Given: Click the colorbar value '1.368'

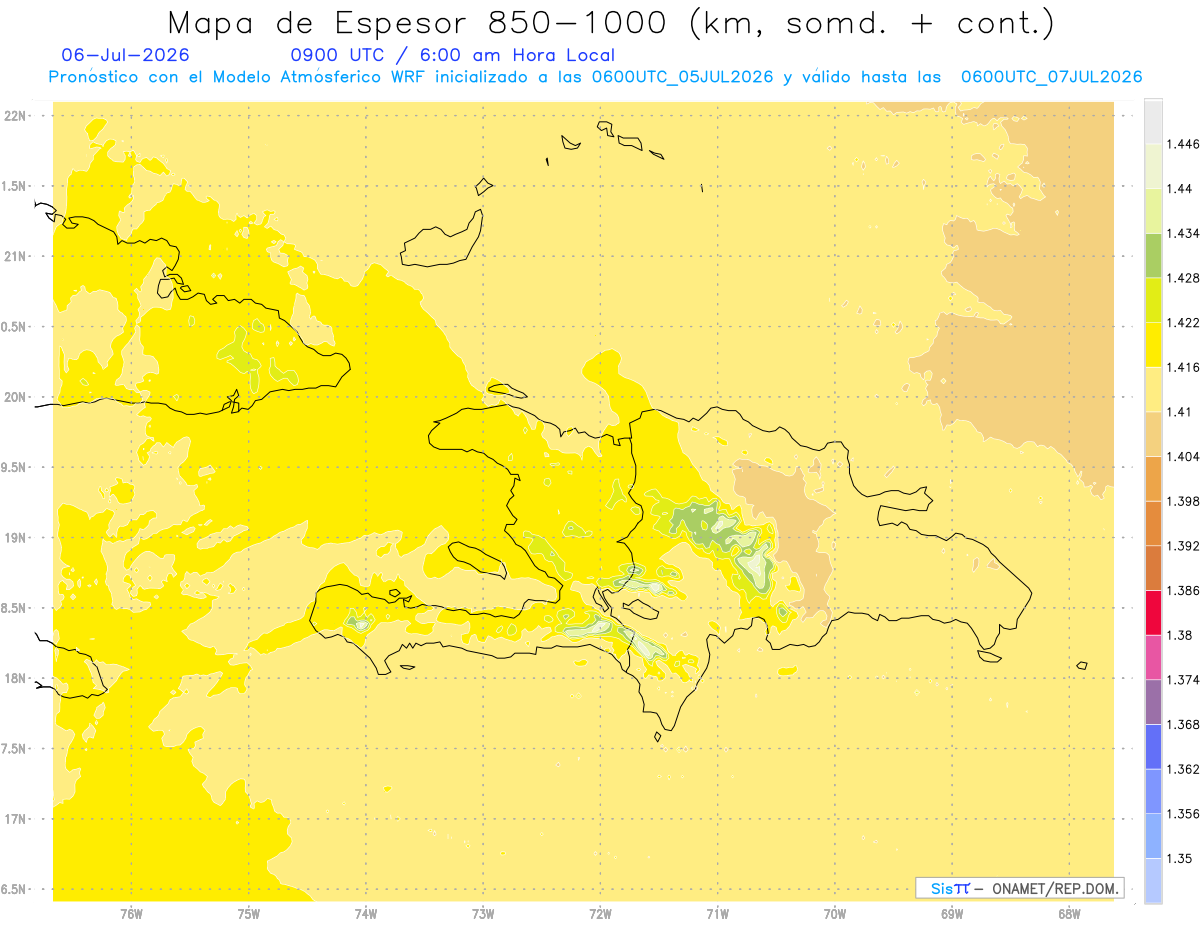Looking at the screenshot, I should (x=1182, y=725).
